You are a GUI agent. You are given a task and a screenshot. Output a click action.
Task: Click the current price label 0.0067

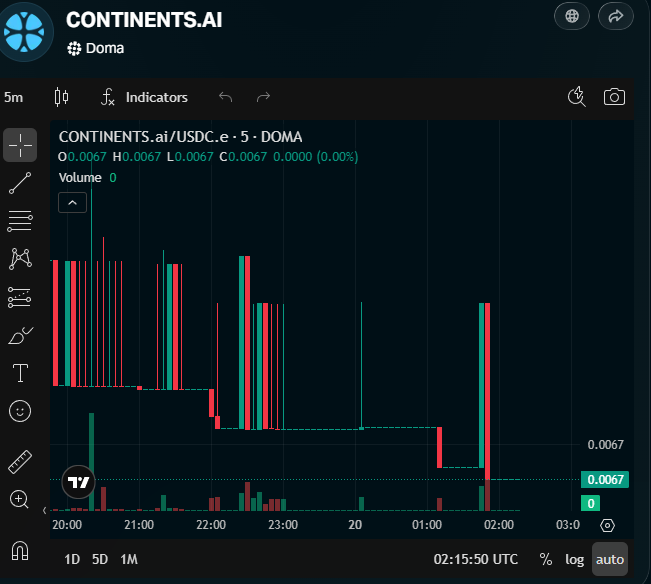tap(605, 479)
